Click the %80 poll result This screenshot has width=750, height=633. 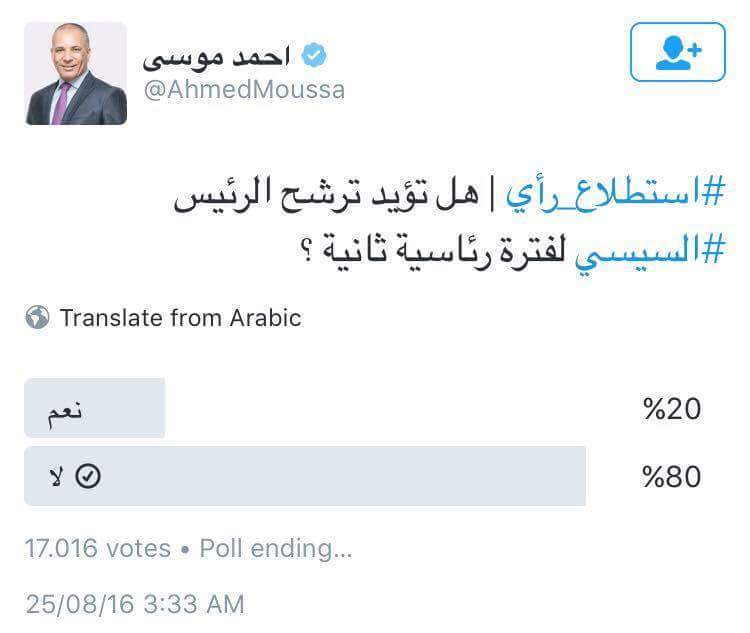tap(671, 477)
